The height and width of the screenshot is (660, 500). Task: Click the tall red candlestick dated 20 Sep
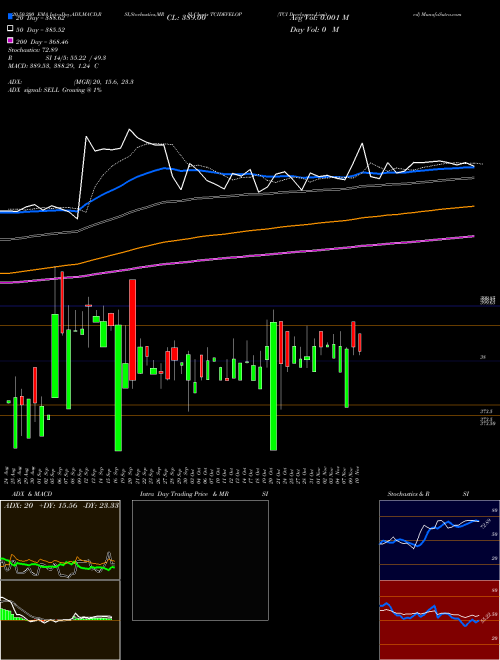coord(132,330)
